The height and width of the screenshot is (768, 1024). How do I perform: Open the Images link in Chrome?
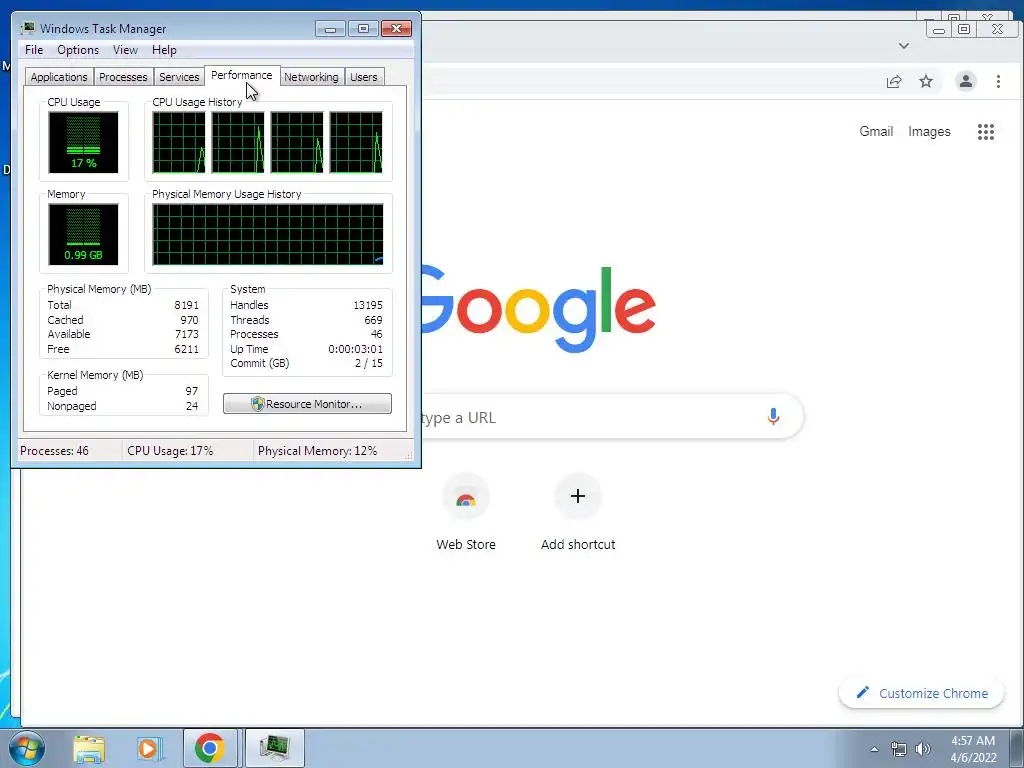pos(929,131)
